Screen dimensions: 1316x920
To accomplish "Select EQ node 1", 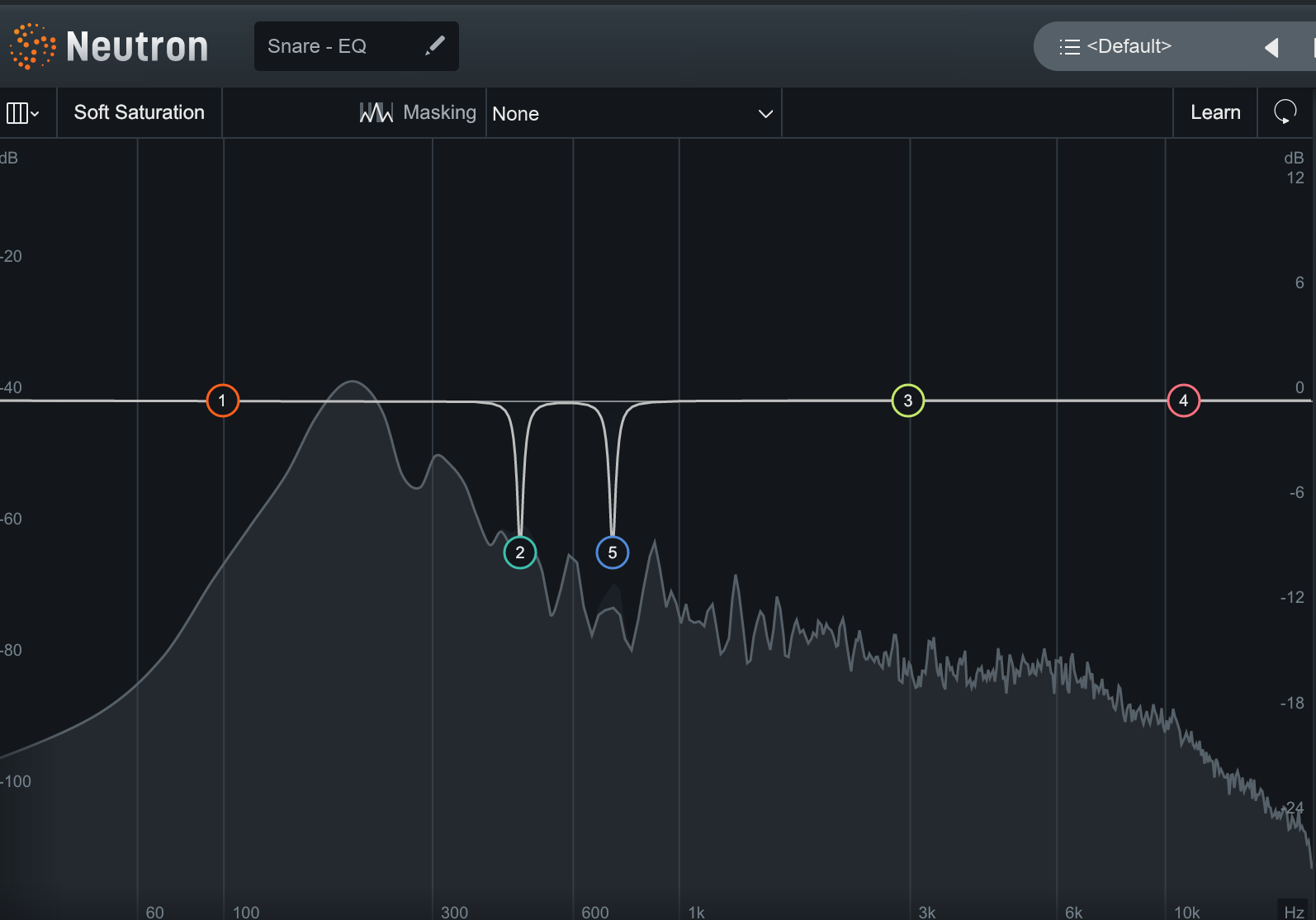I will [222, 401].
